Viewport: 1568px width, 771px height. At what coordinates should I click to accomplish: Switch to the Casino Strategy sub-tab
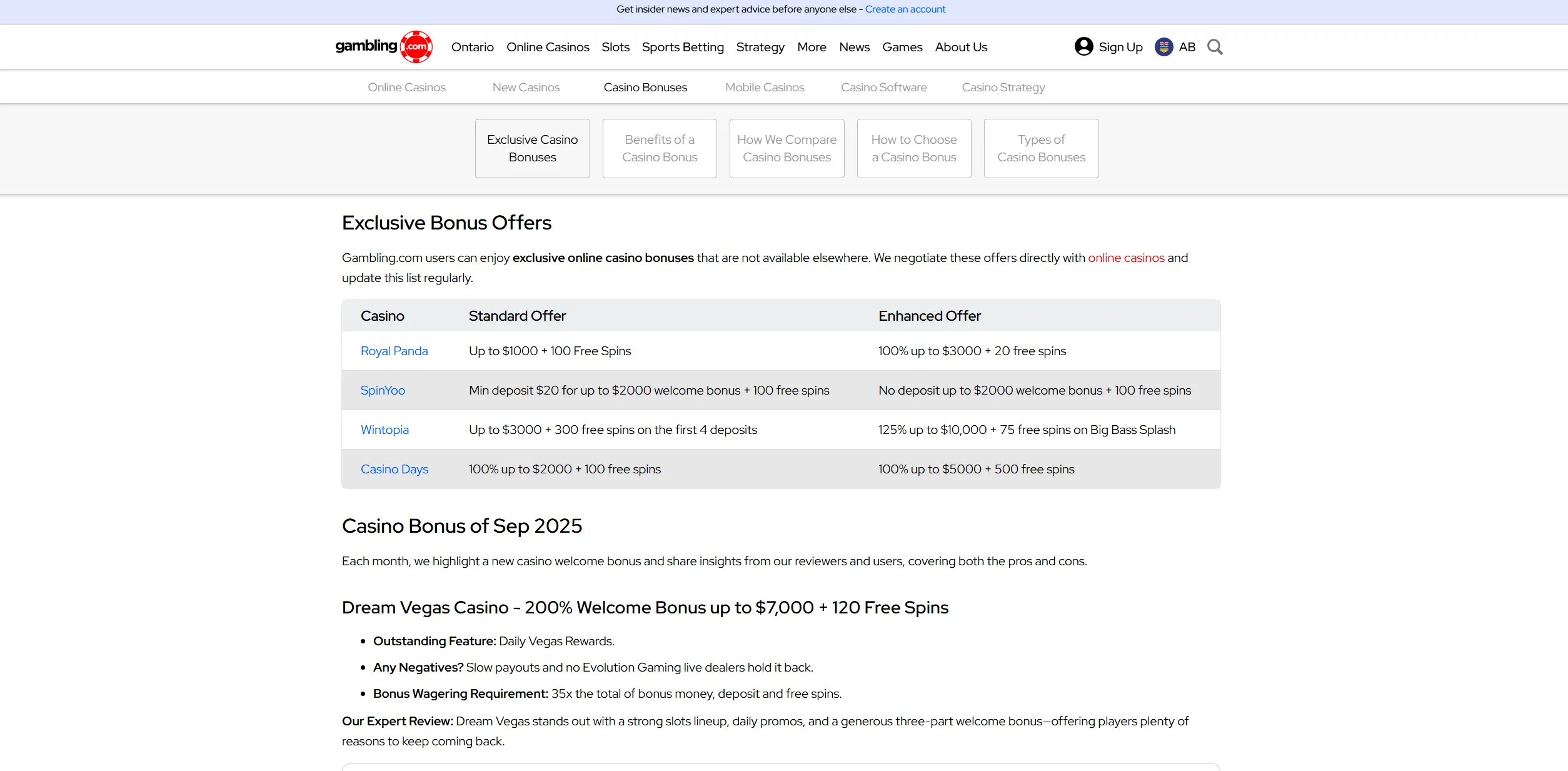(1003, 88)
